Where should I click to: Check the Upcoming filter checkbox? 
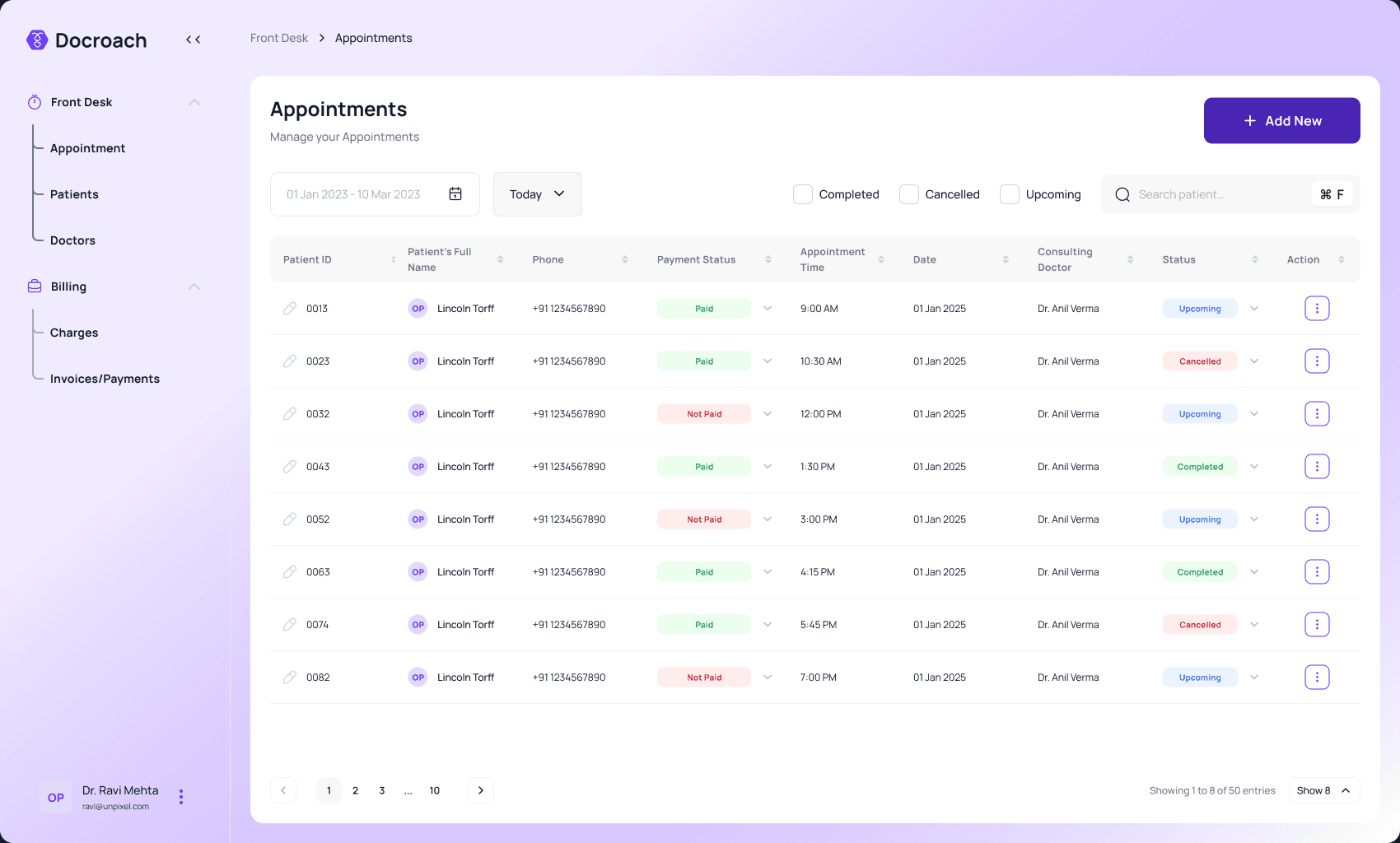[1010, 194]
